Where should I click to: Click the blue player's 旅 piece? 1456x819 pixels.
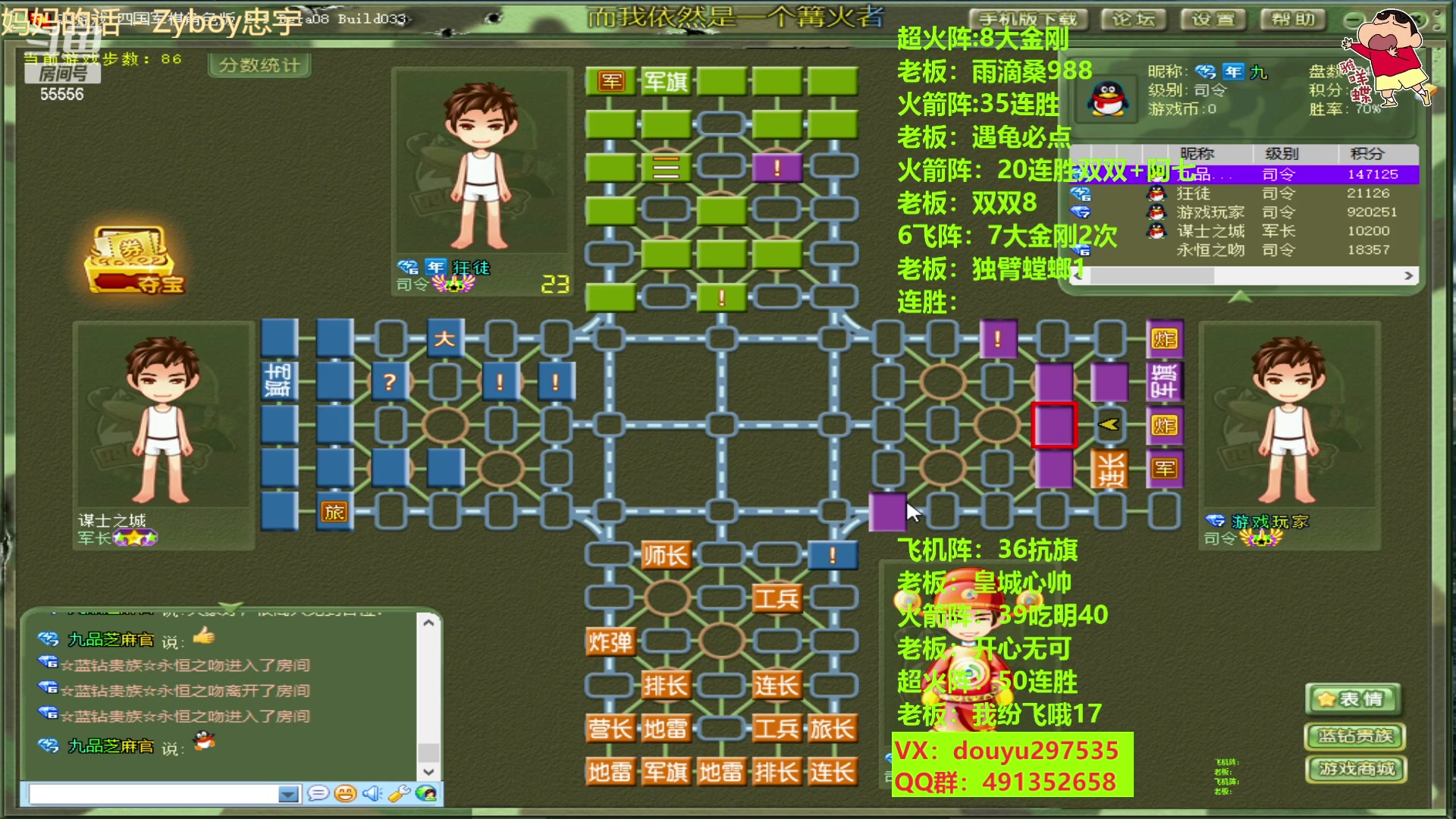pos(334,512)
